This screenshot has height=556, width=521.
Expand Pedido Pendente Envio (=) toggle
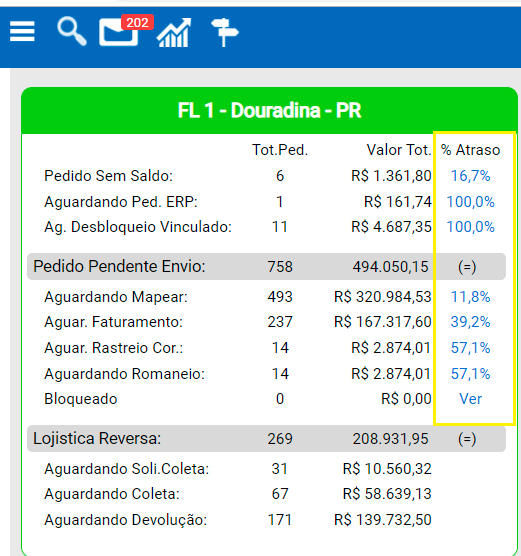[467, 267]
